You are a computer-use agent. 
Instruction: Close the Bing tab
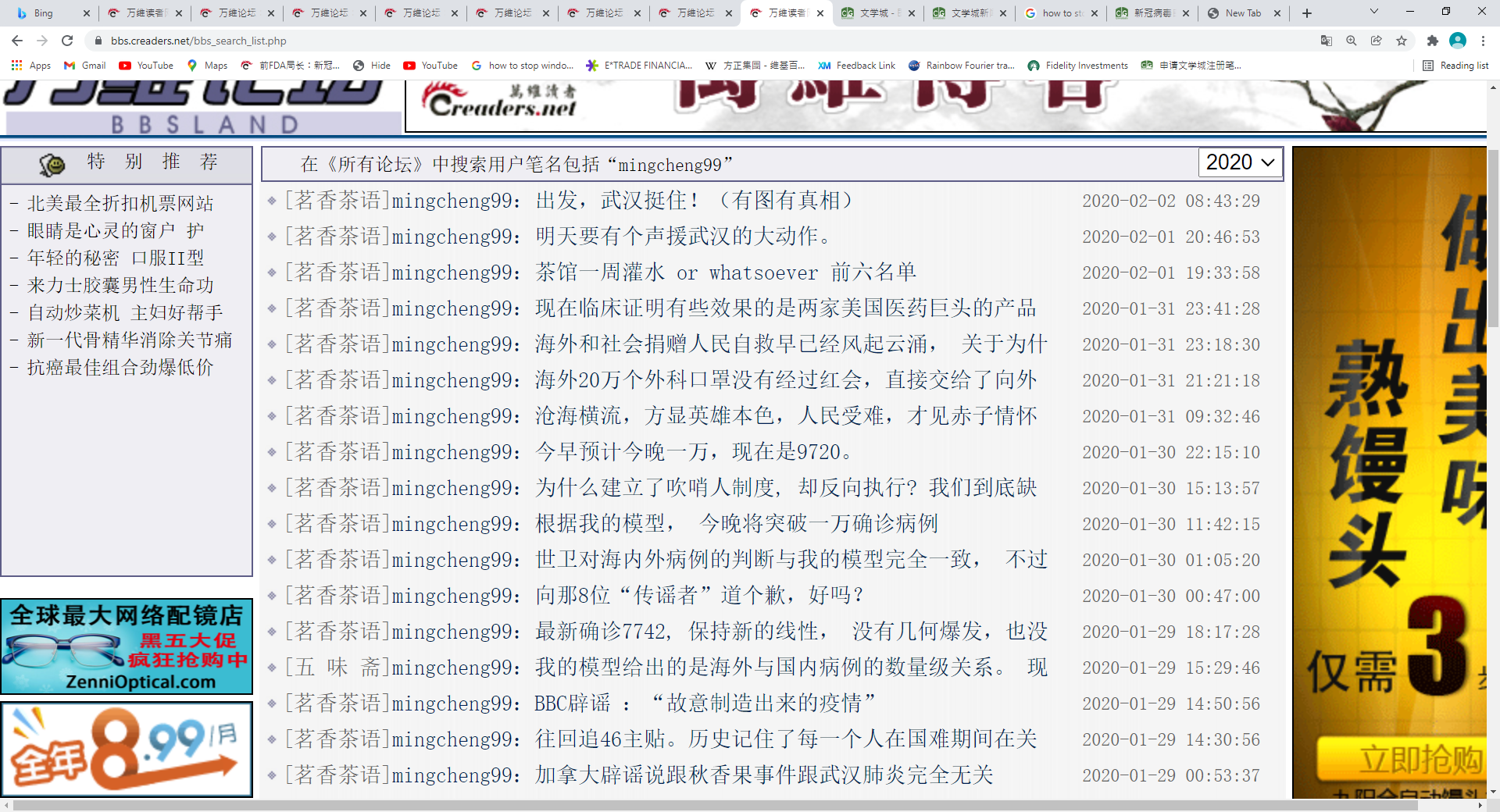[86, 13]
